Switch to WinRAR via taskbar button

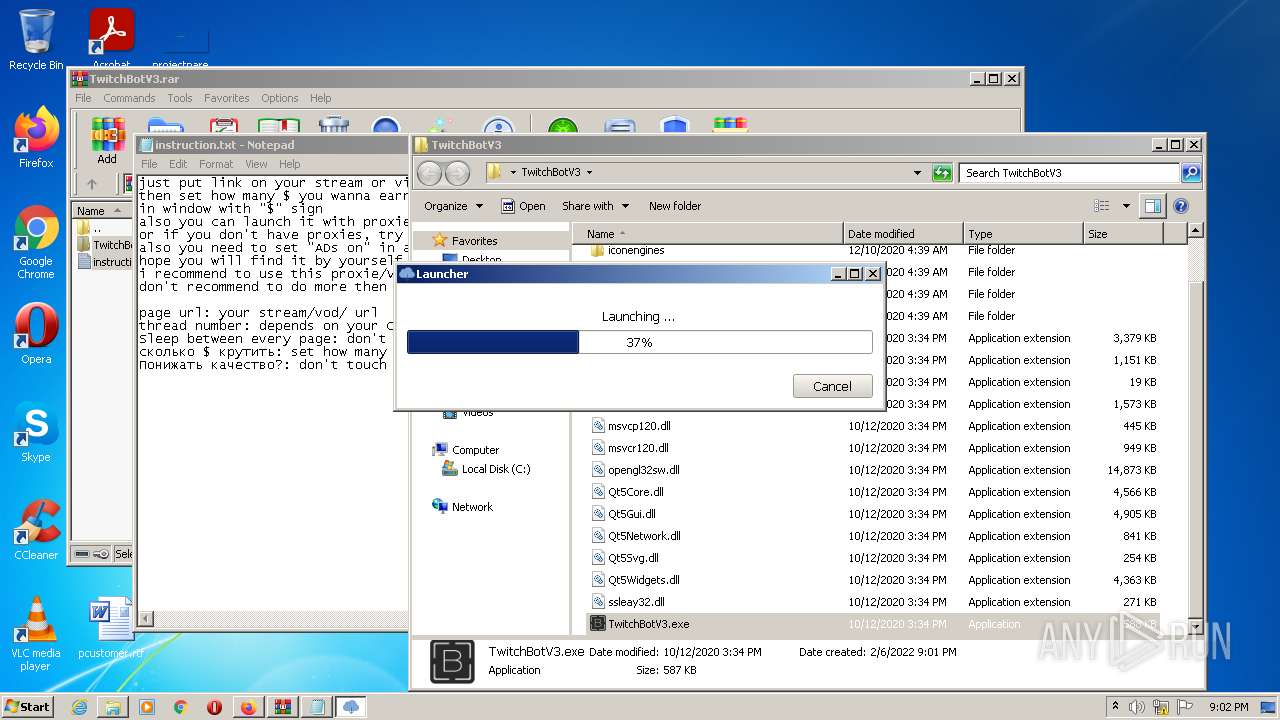283,707
